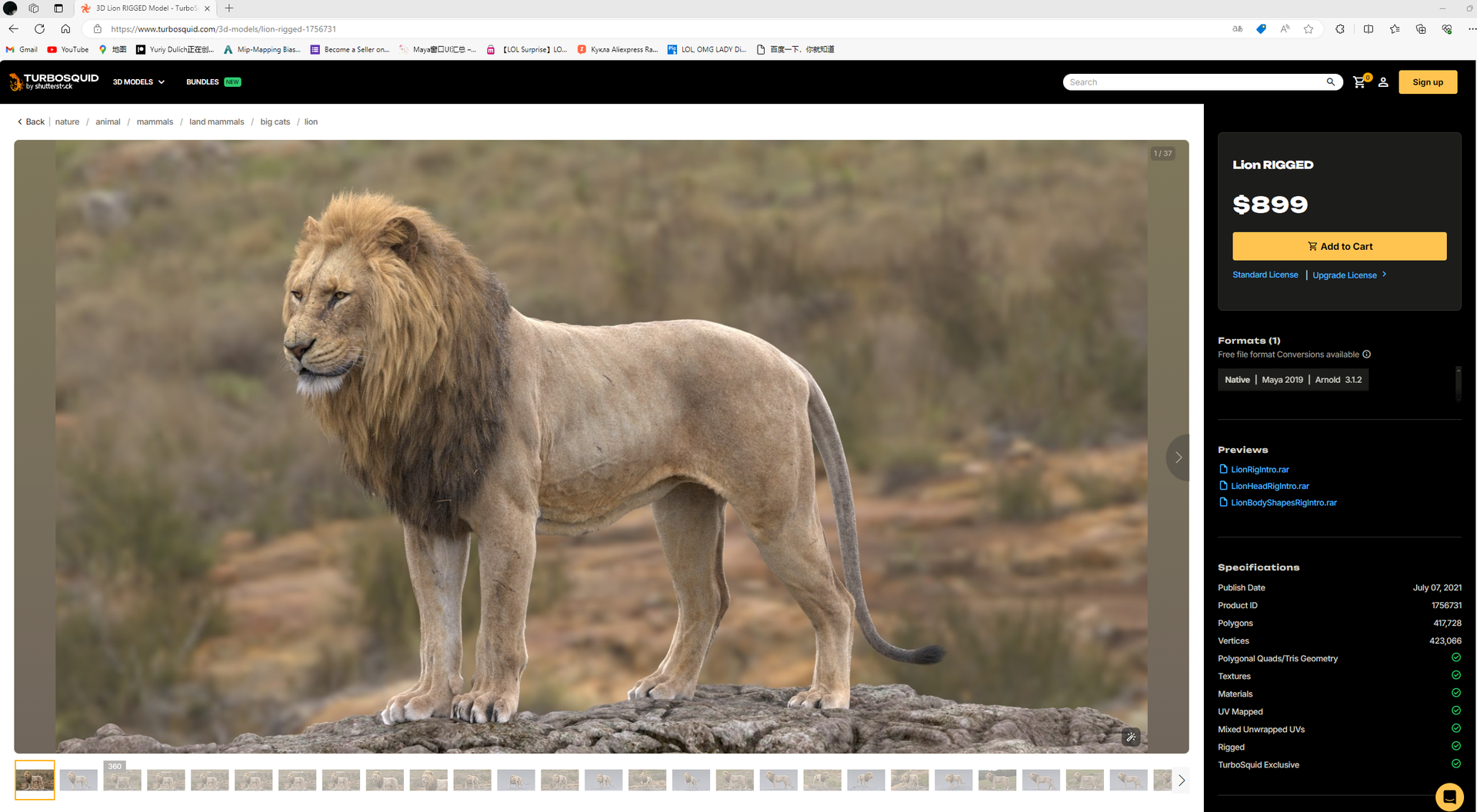Add this page to browser favorites
The width and height of the screenshot is (1477, 812).
(1309, 29)
